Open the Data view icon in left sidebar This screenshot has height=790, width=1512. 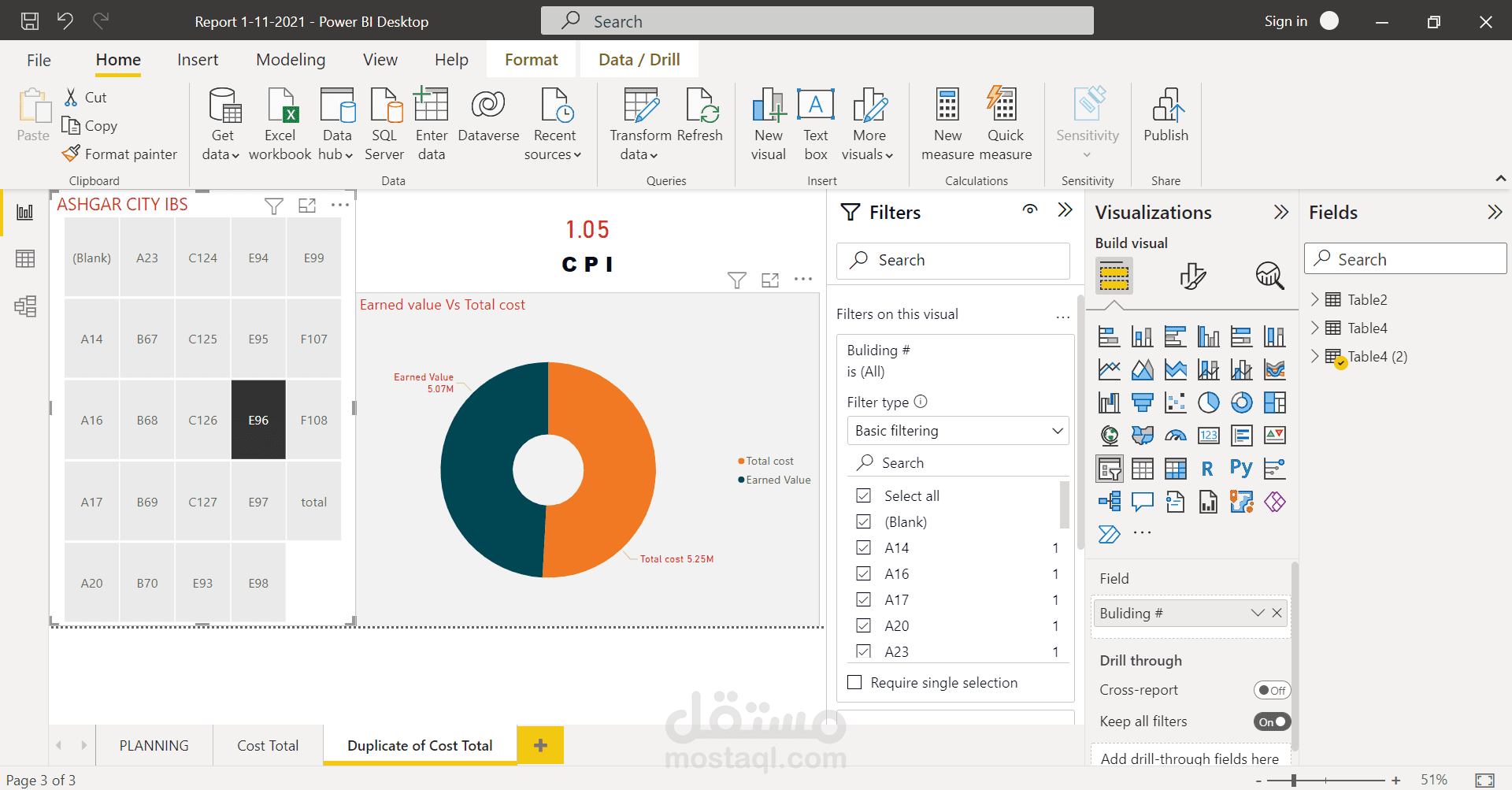tap(26, 258)
